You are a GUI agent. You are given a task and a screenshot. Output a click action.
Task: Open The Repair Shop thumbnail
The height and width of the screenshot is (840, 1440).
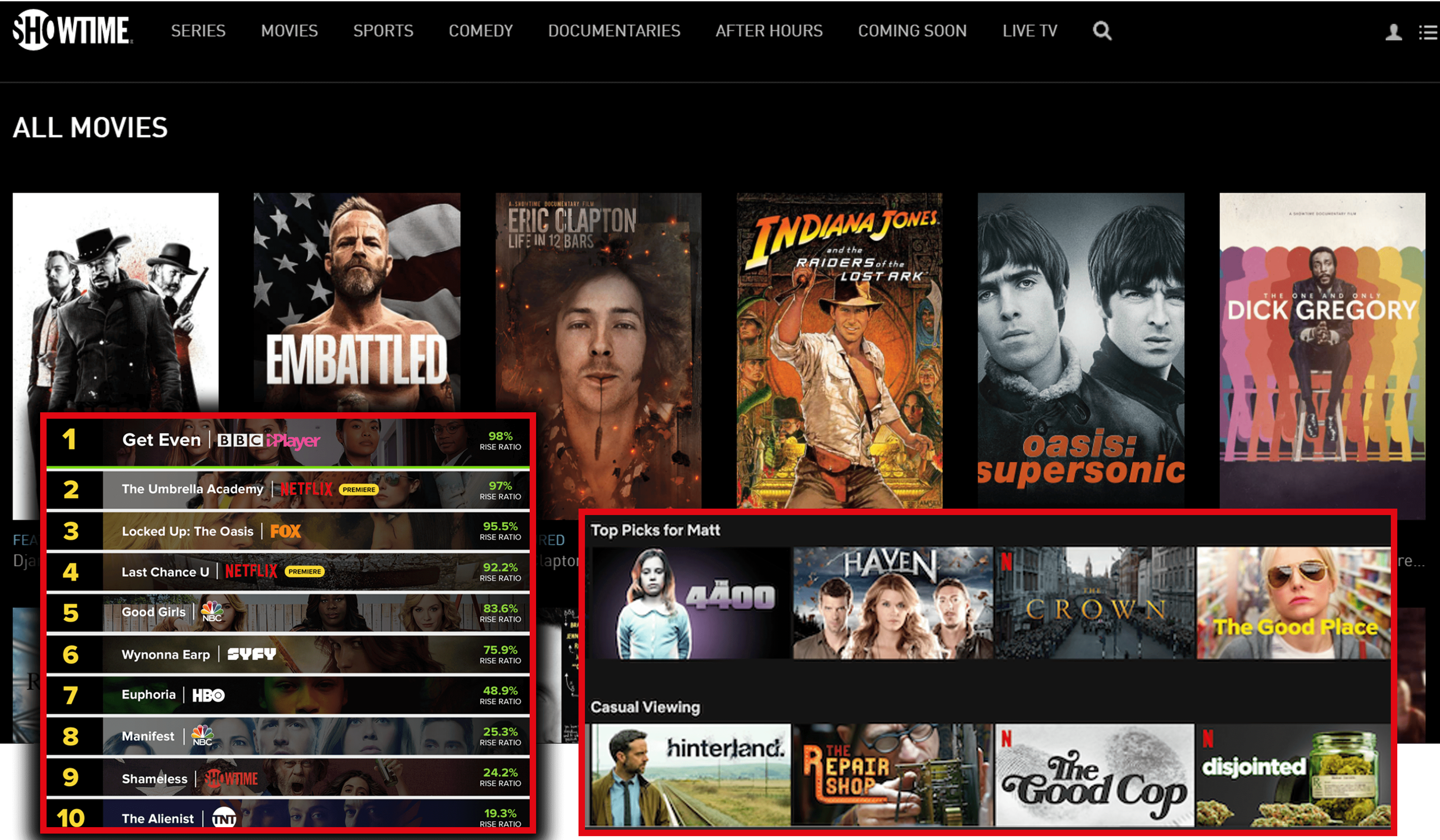[893, 775]
